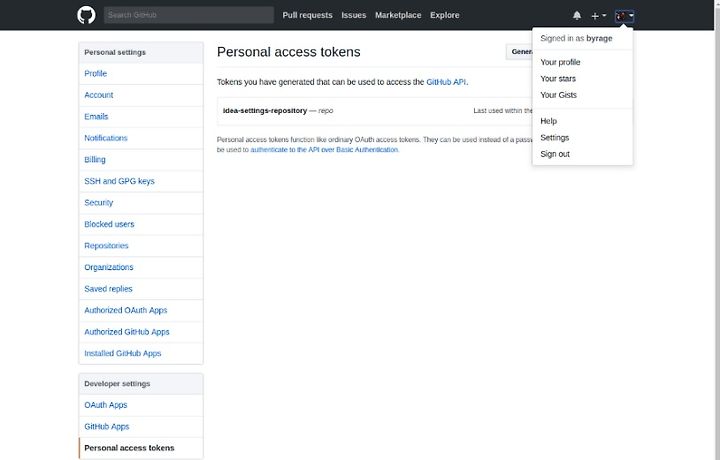
Task: Go to Pull requests
Action: point(307,15)
